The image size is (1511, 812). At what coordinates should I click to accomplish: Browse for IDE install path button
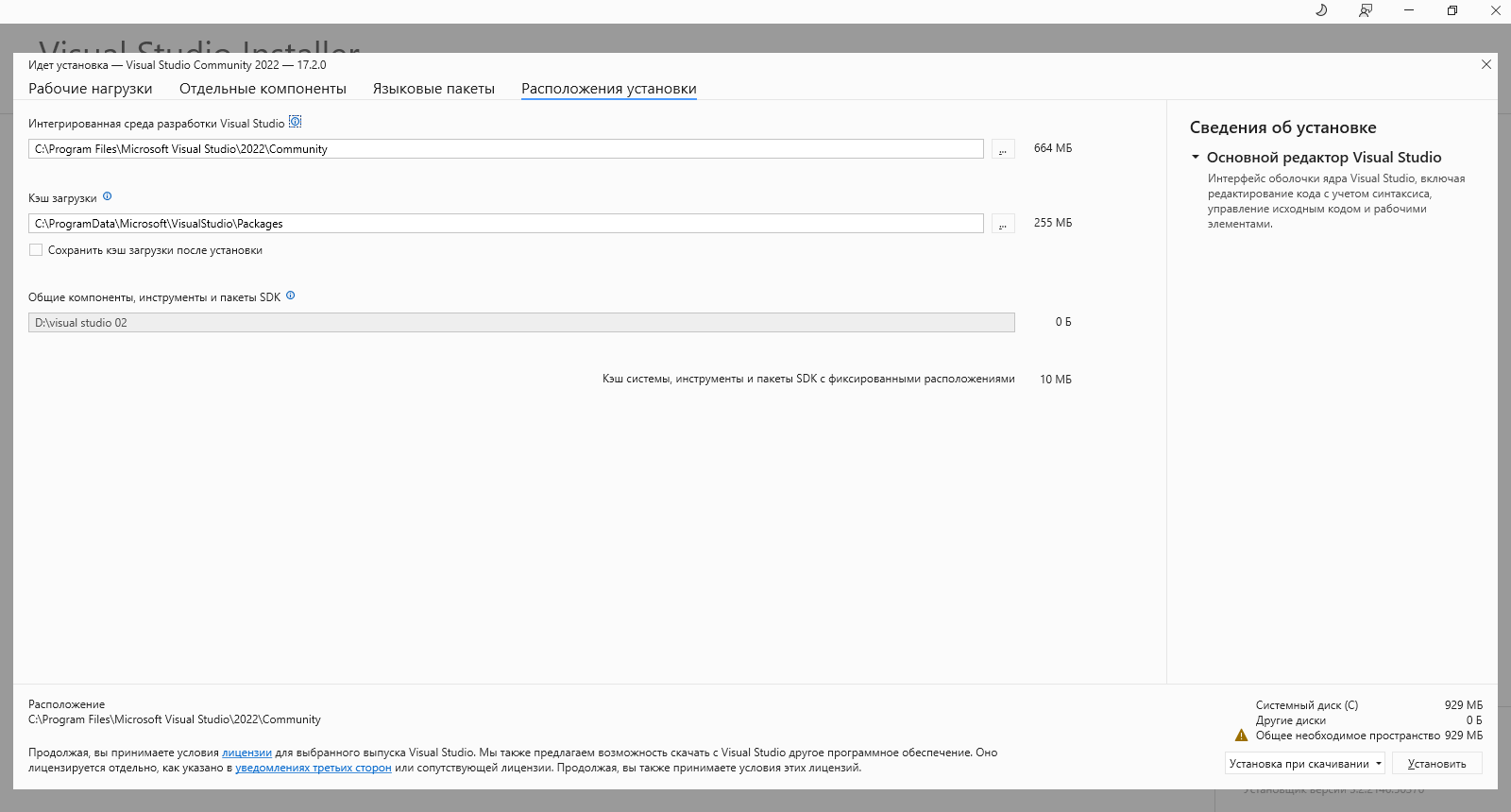coord(1003,149)
